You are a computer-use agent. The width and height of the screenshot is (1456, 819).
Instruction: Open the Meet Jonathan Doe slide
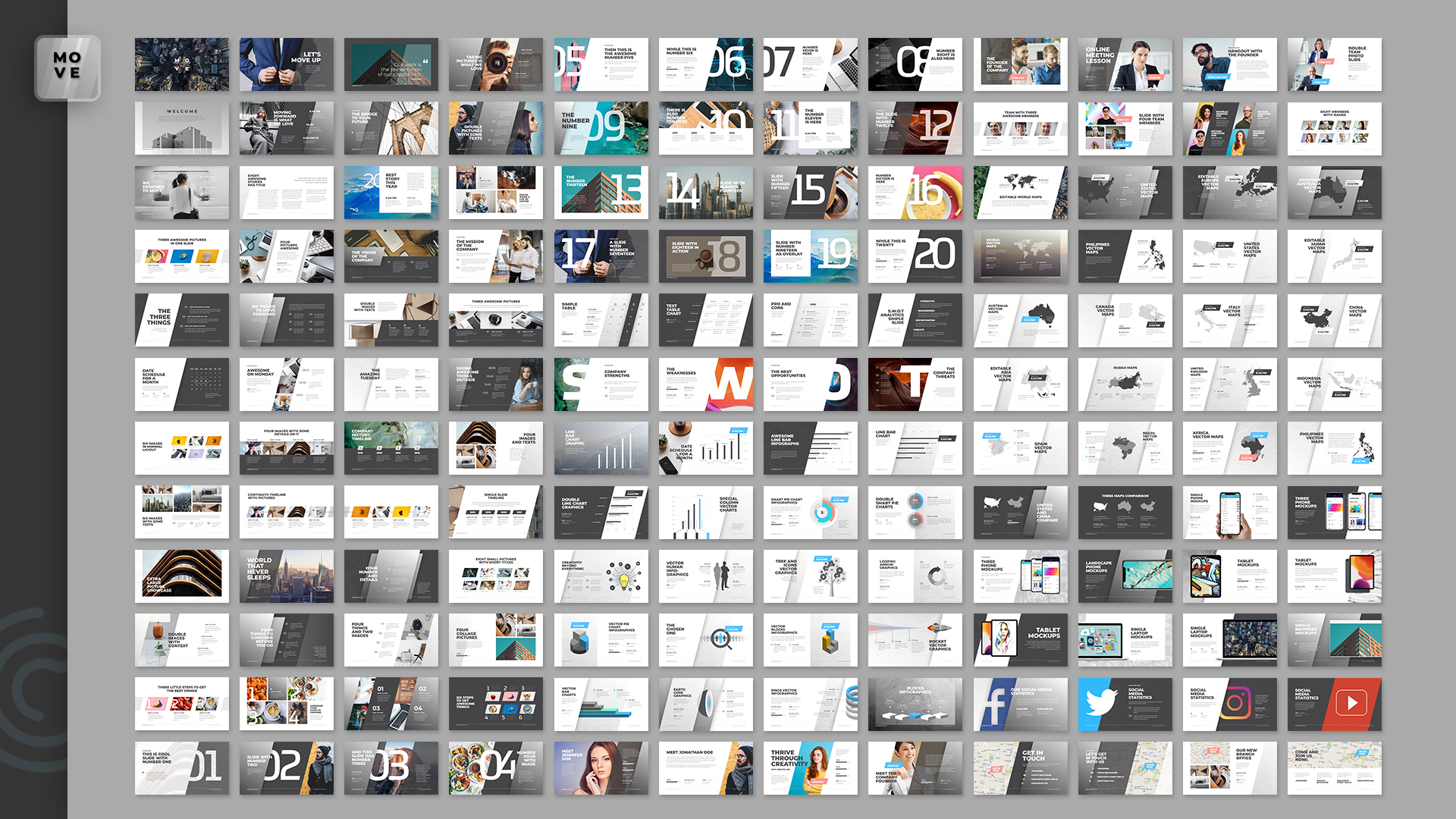705,767
